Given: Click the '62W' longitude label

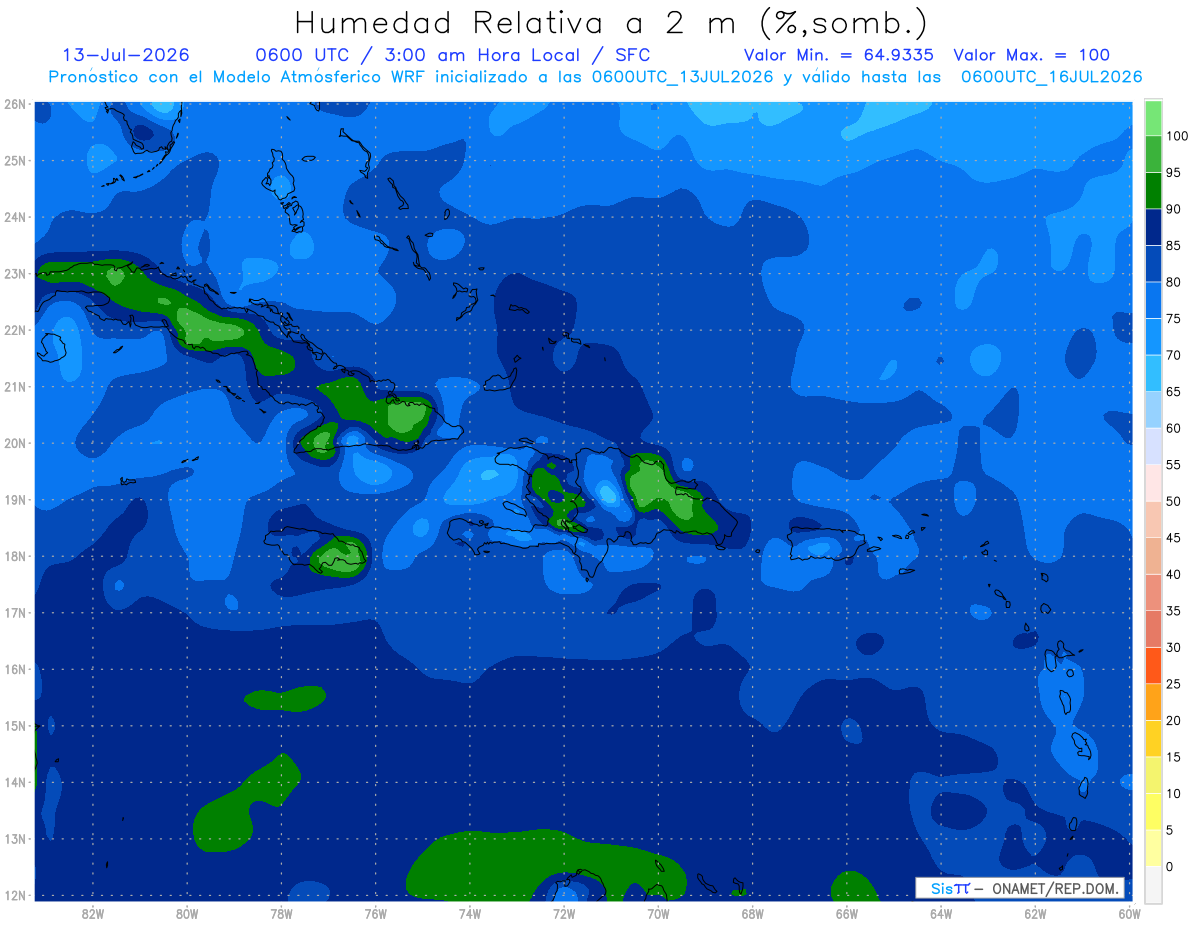Looking at the screenshot, I should point(1035,913).
